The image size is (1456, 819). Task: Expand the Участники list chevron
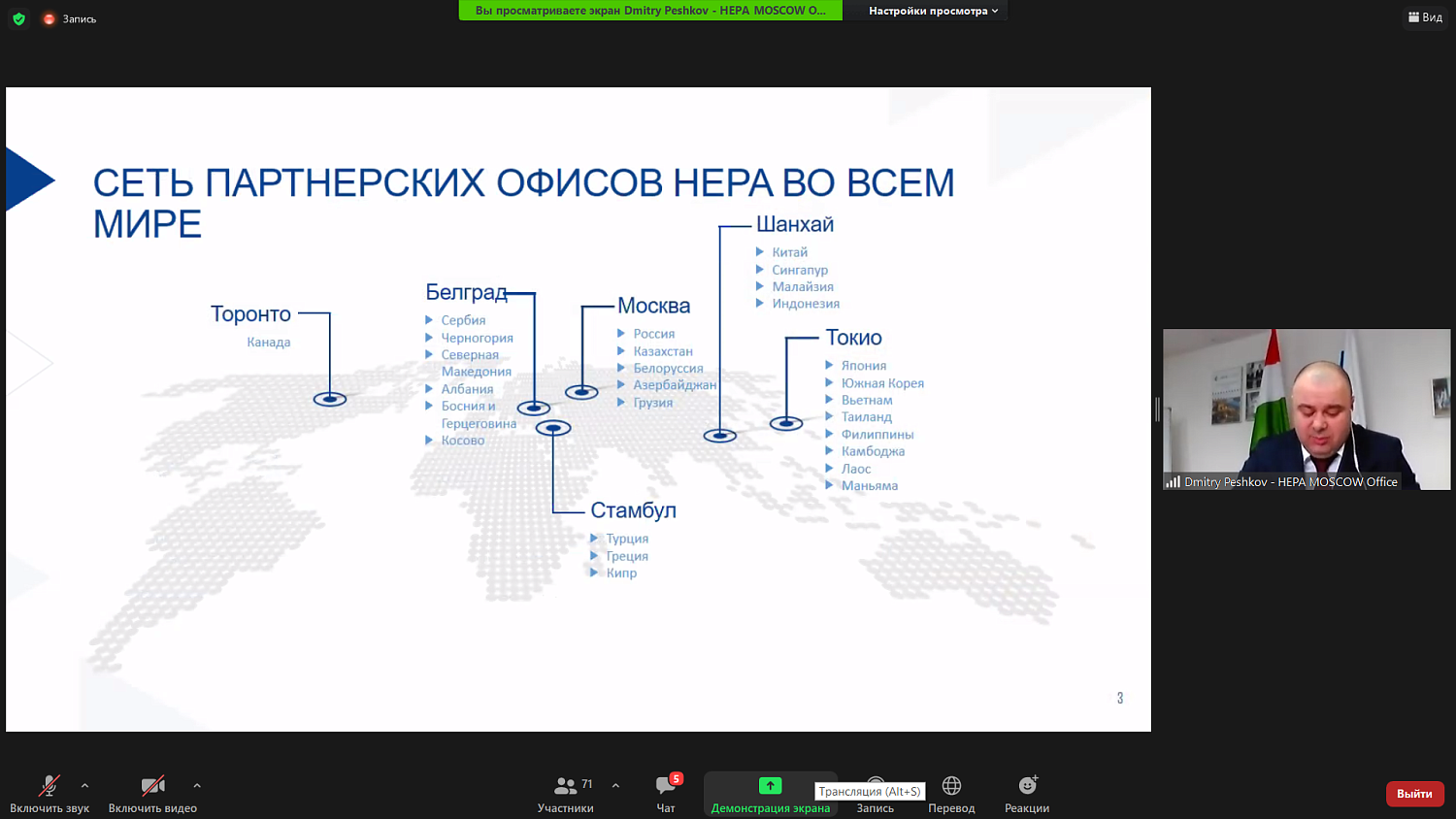(x=614, y=785)
